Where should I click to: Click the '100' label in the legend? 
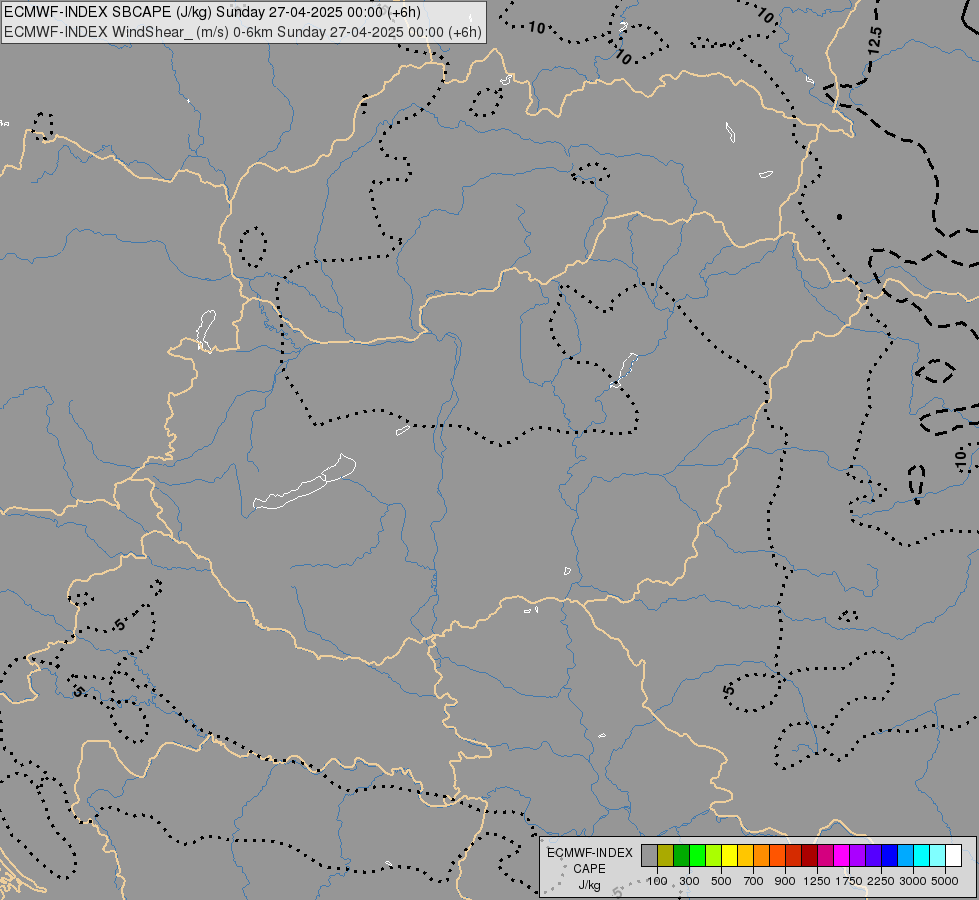pos(657,881)
